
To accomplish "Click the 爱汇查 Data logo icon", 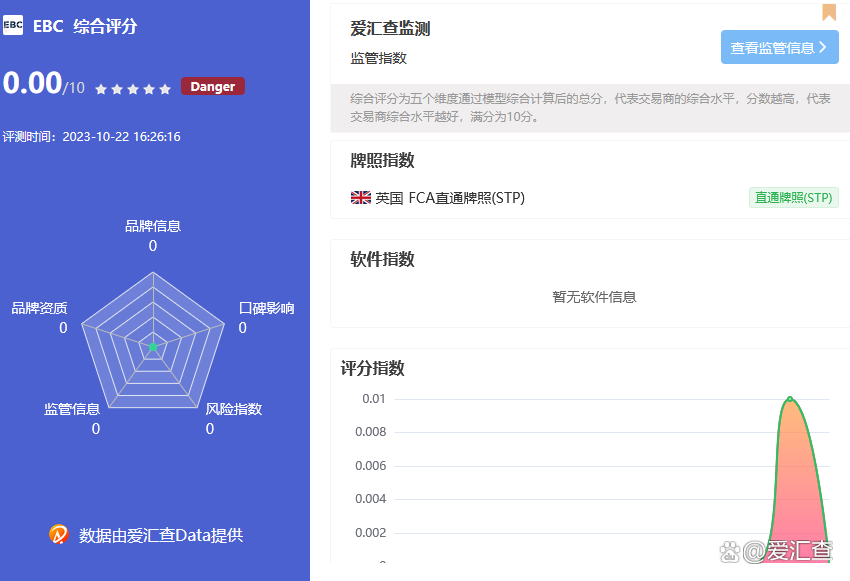I will pos(59,535).
